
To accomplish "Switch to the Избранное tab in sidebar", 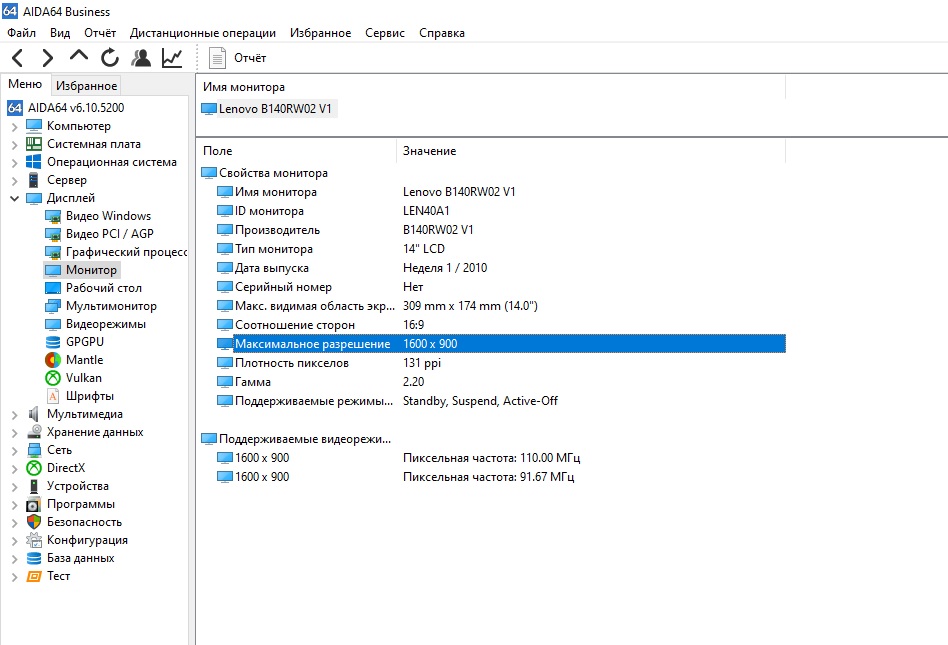I will point(86,86).
